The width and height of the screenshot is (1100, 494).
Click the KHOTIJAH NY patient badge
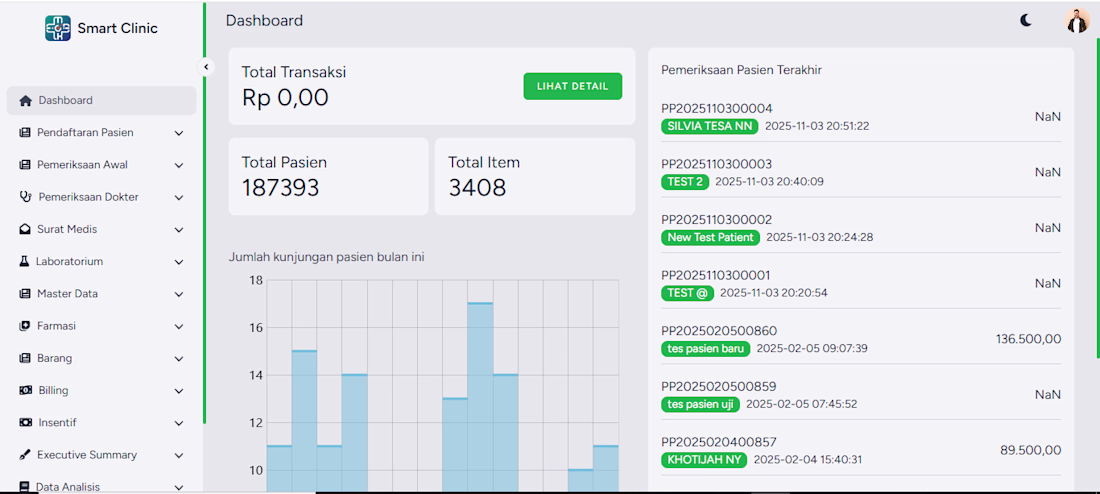(704, 460)
